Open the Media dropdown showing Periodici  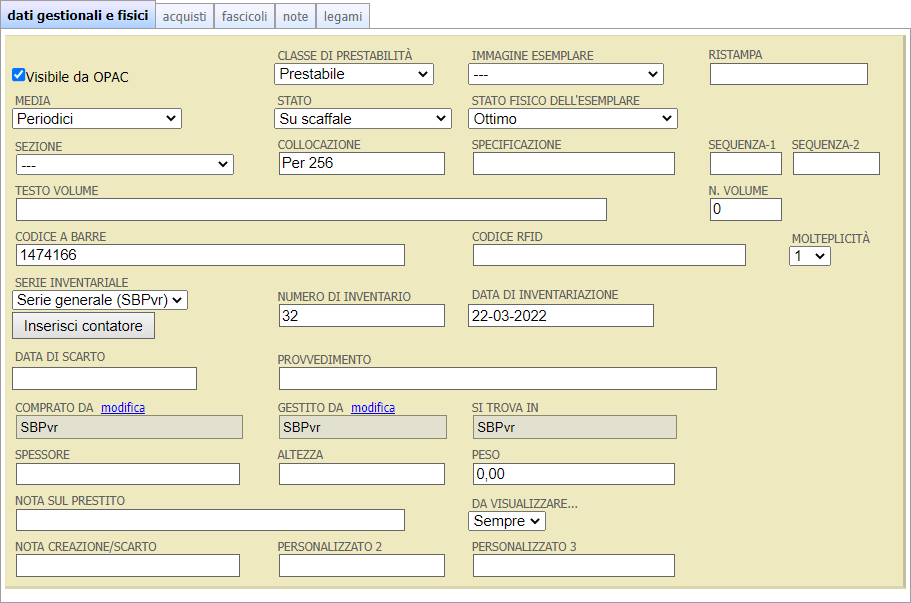(97, 119)
